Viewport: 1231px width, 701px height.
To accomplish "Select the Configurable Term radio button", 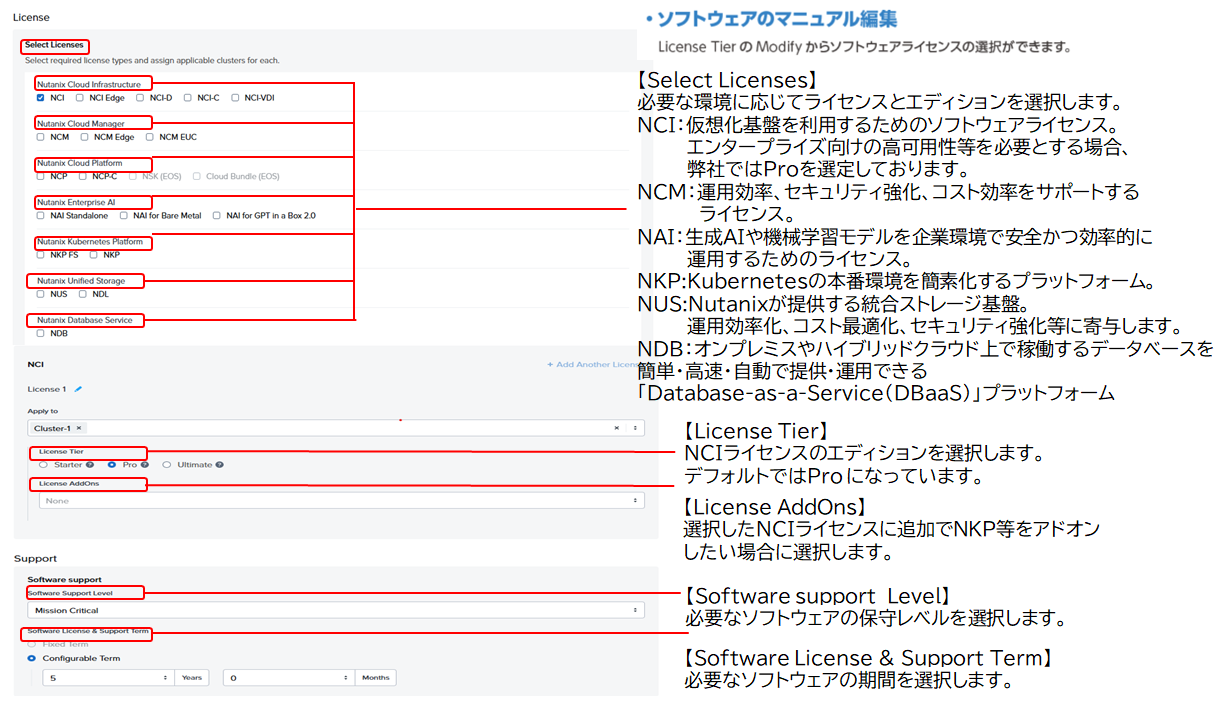I will 32,659.
